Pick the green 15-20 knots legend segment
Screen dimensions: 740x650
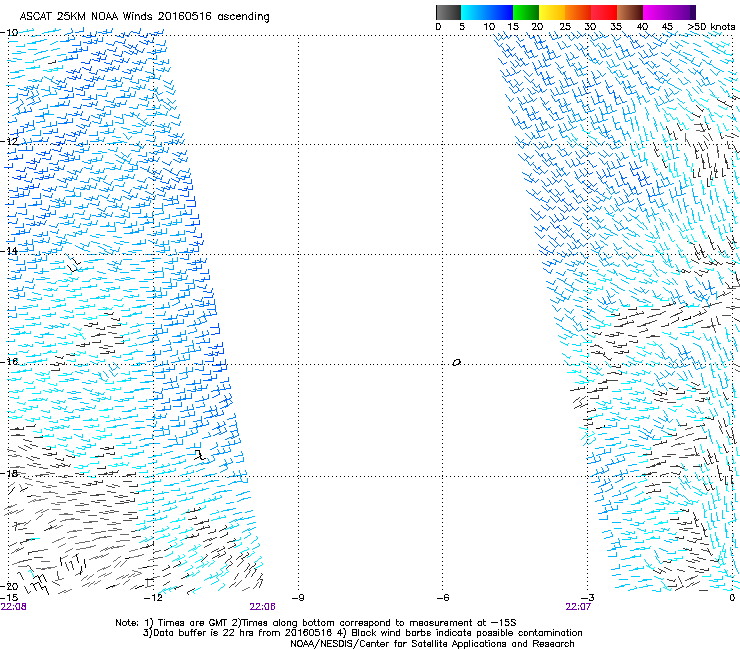[526, 12]
